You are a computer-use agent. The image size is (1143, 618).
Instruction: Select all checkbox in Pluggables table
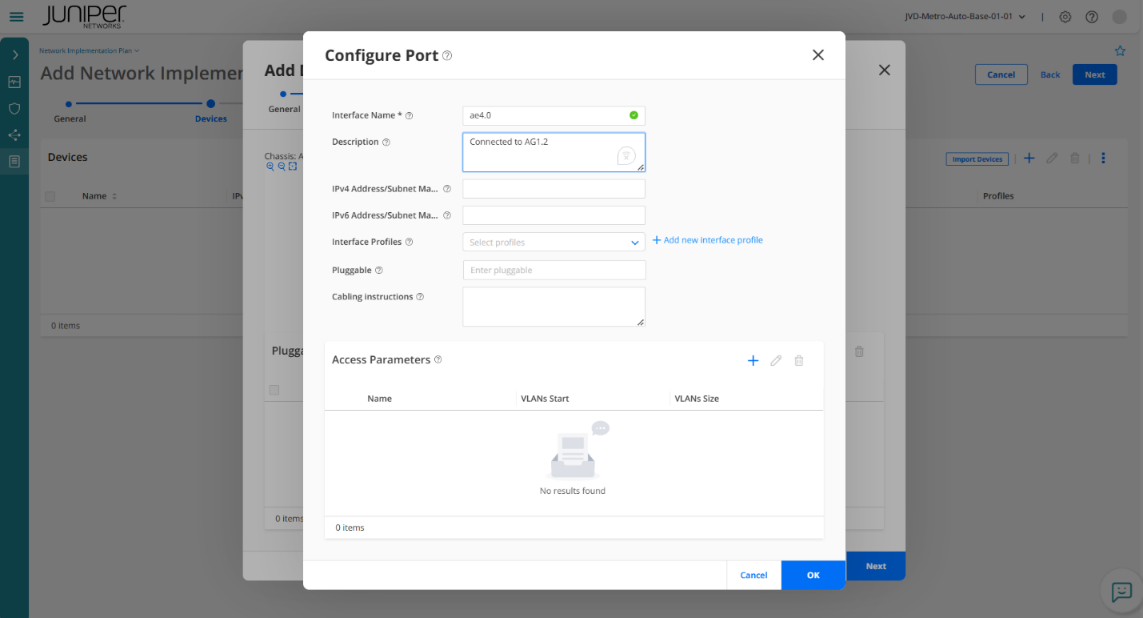(274, 390)
